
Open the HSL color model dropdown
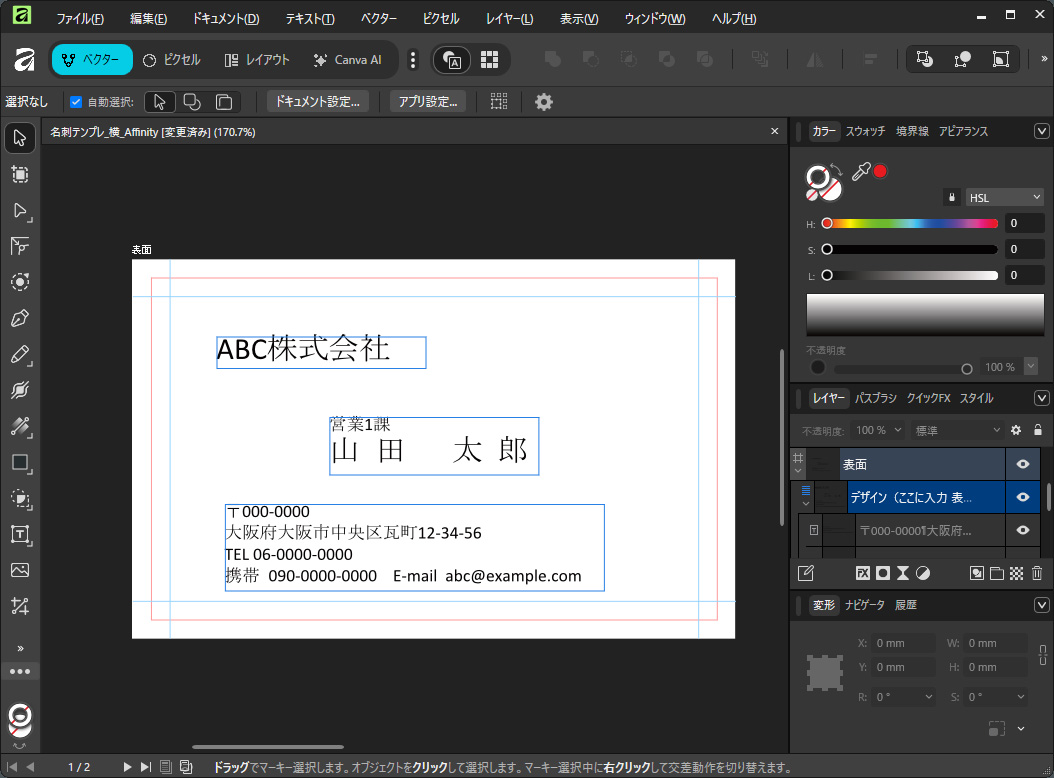[1003, 196]
